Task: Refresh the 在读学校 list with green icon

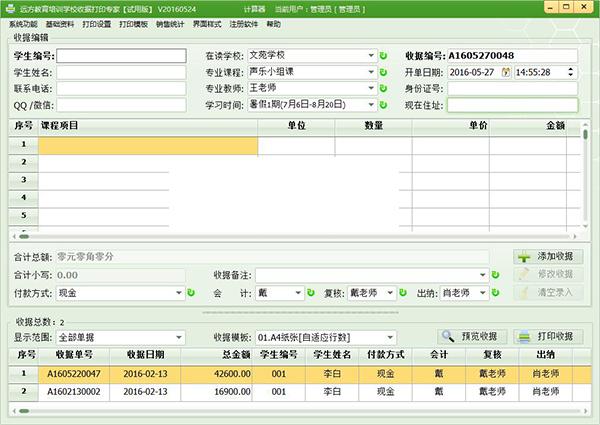Action: (x=383, y=56)
